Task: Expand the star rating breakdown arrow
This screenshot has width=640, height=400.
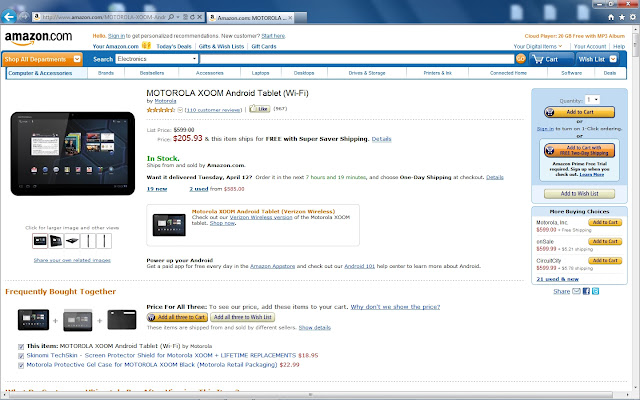Action: point(180,110)
